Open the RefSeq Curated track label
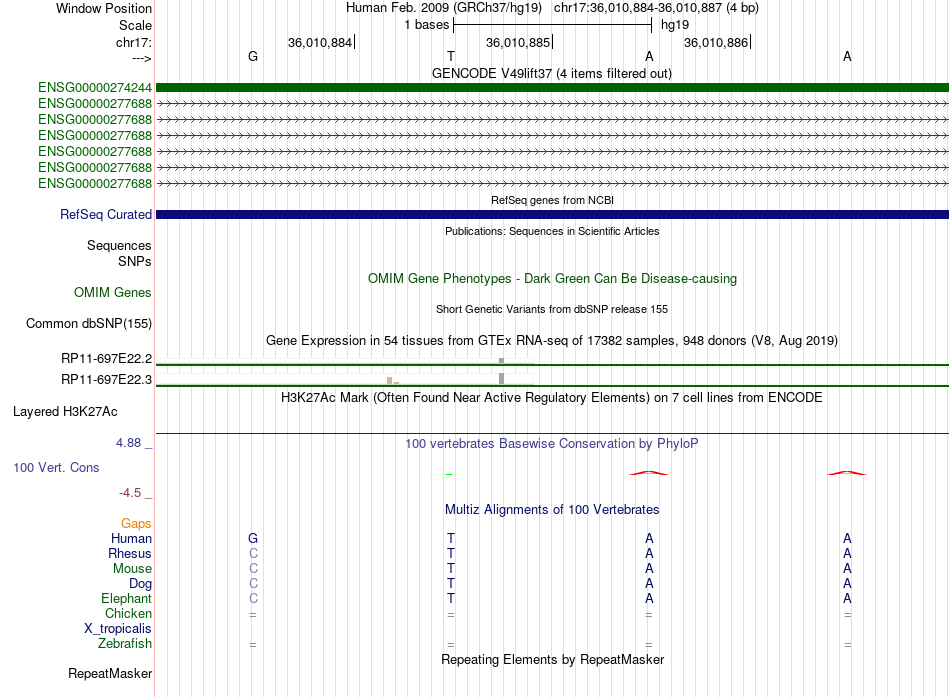 click(106, 215)
